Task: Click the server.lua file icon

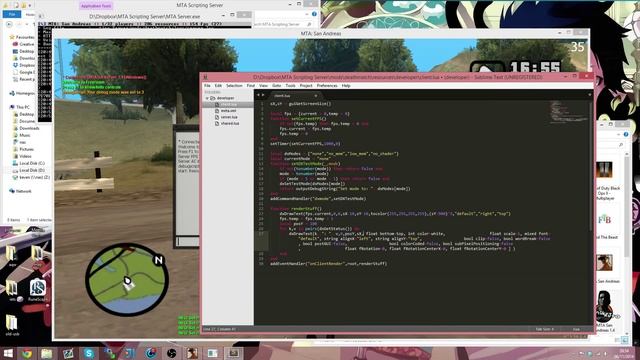Action: point(217,117)
